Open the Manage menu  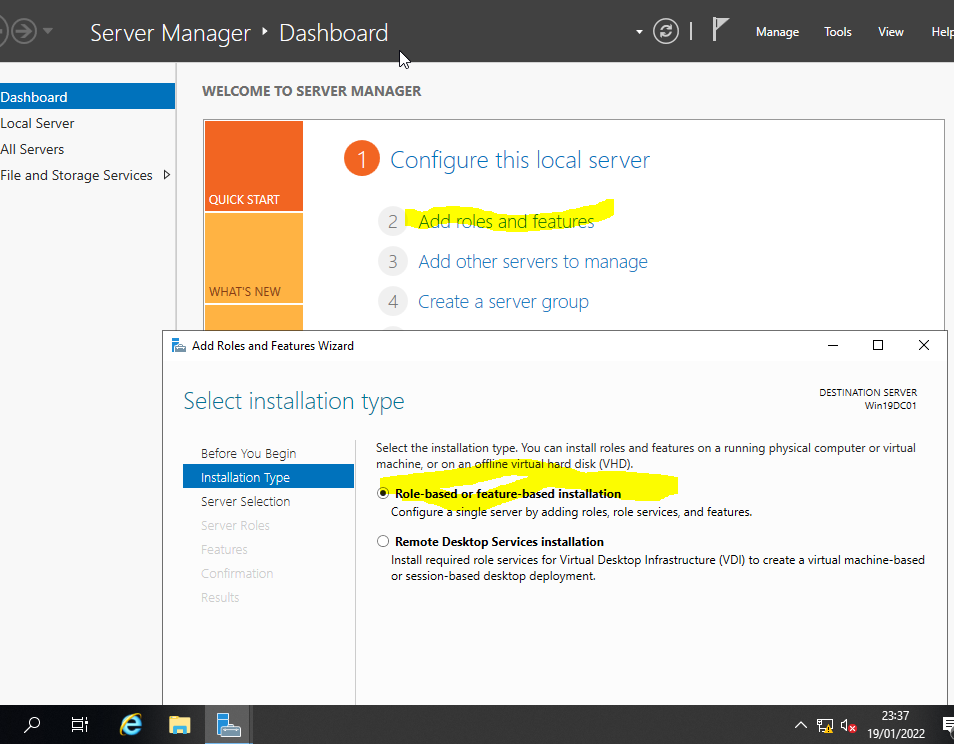pyautogui.click(x=777, y=32)
